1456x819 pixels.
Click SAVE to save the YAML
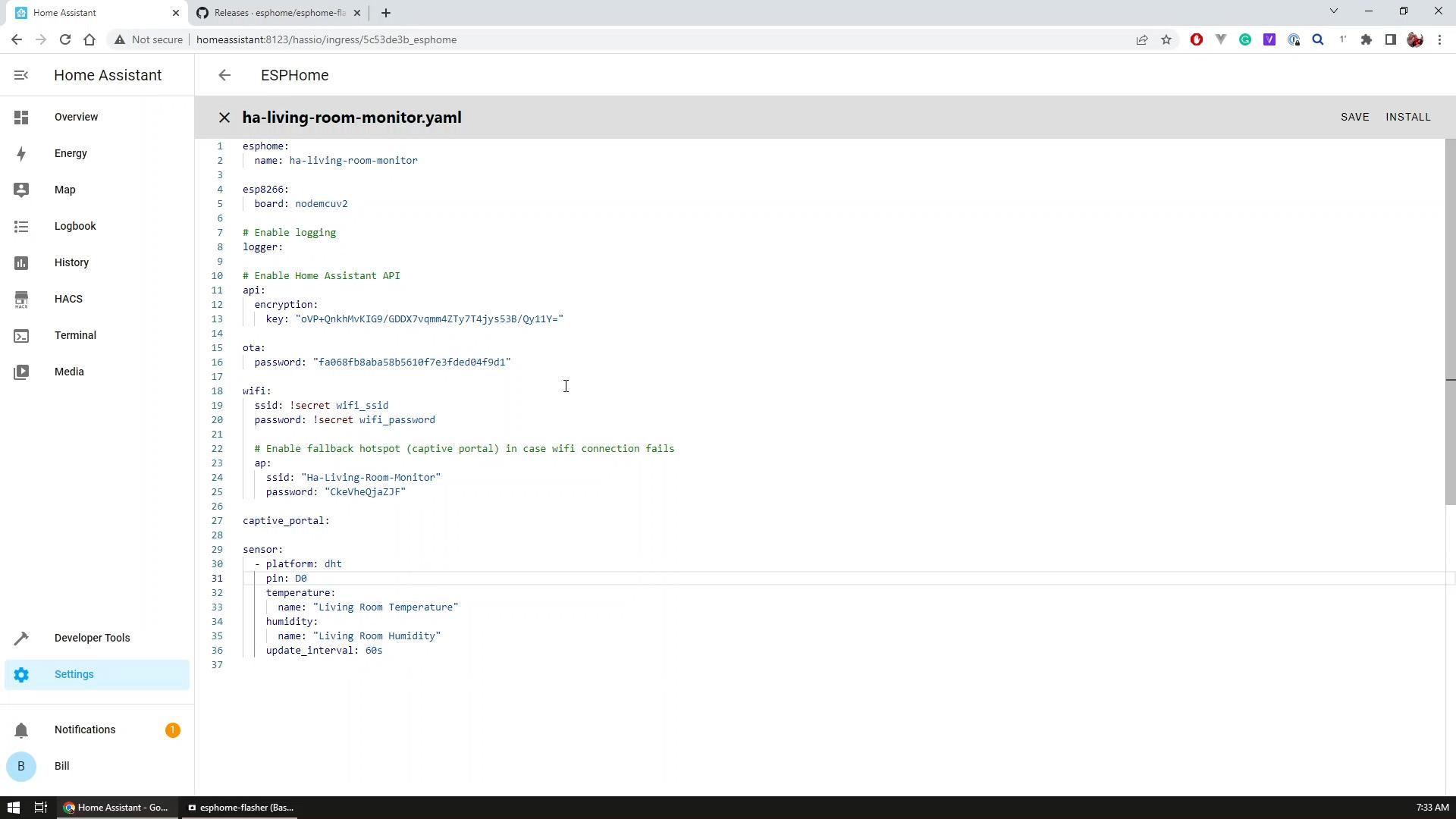(x=1354, y=118)
